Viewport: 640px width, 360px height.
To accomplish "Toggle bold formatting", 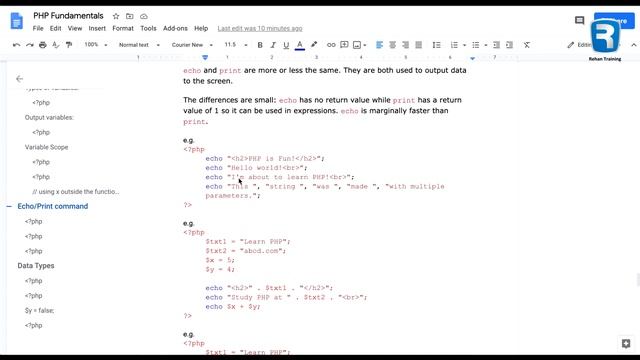I will [260, 45].
